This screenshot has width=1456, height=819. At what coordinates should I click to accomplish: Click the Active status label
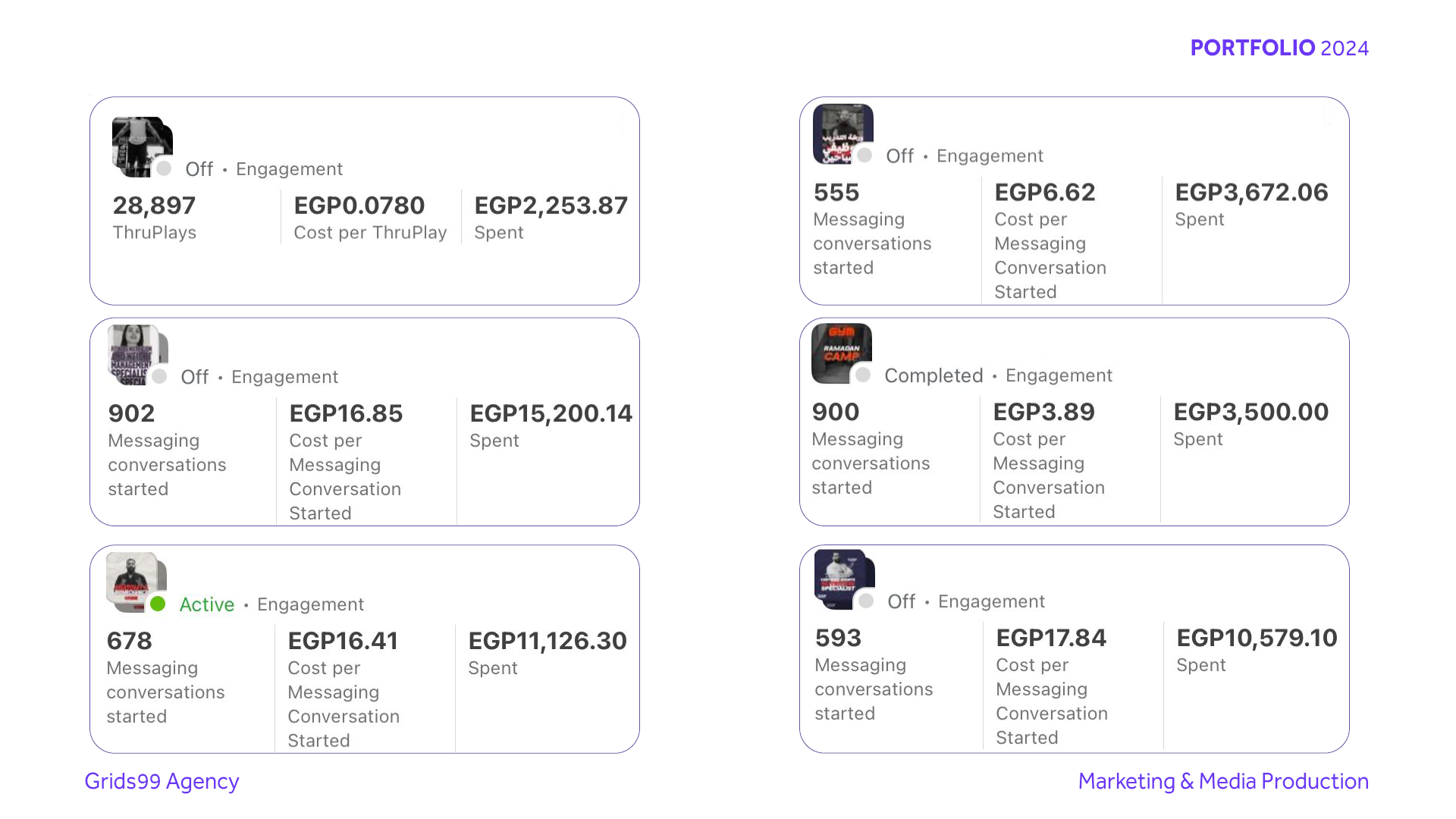[206, 604]
